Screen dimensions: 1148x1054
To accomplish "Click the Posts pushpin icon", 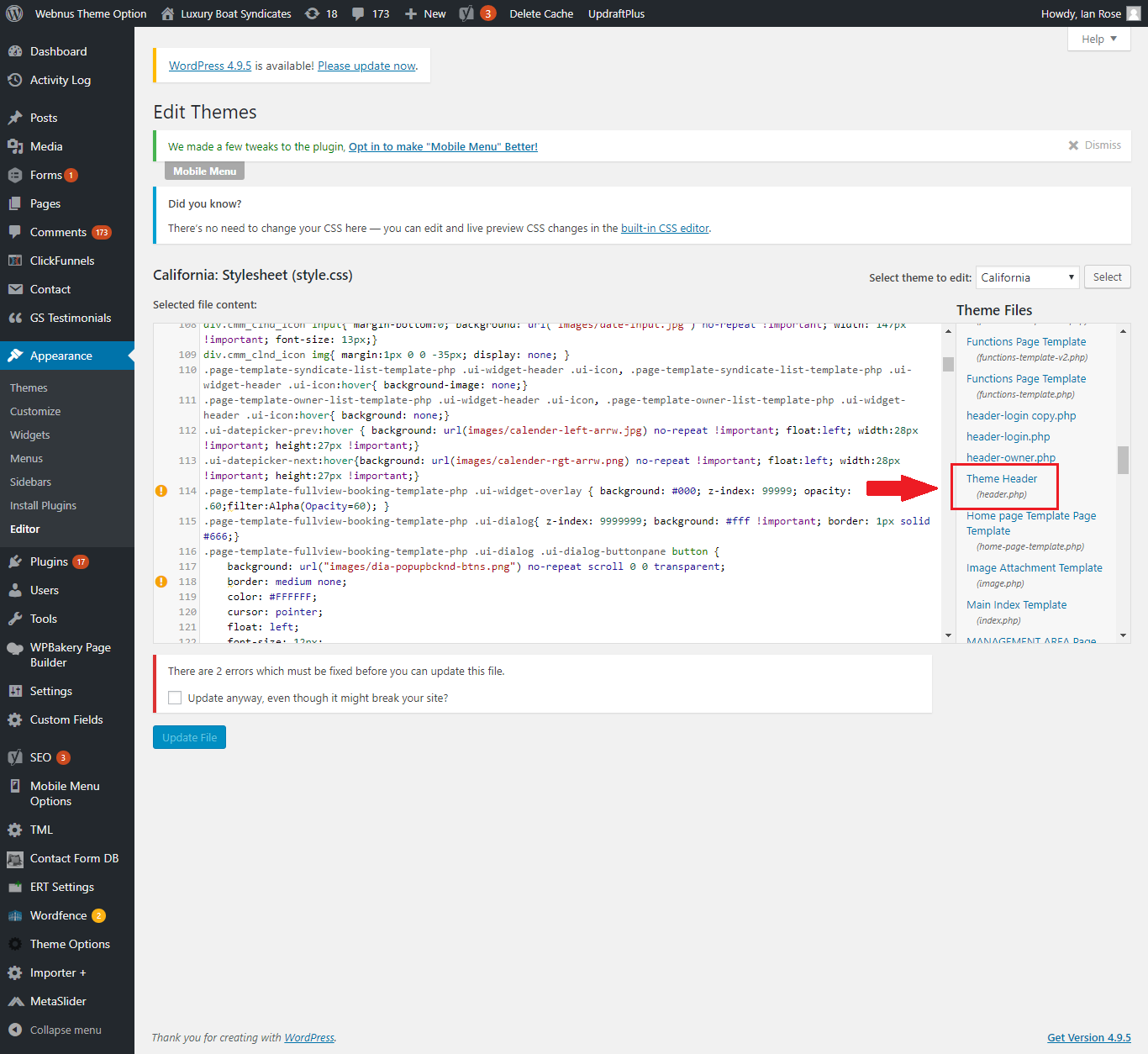I will [x=15, y=118].
